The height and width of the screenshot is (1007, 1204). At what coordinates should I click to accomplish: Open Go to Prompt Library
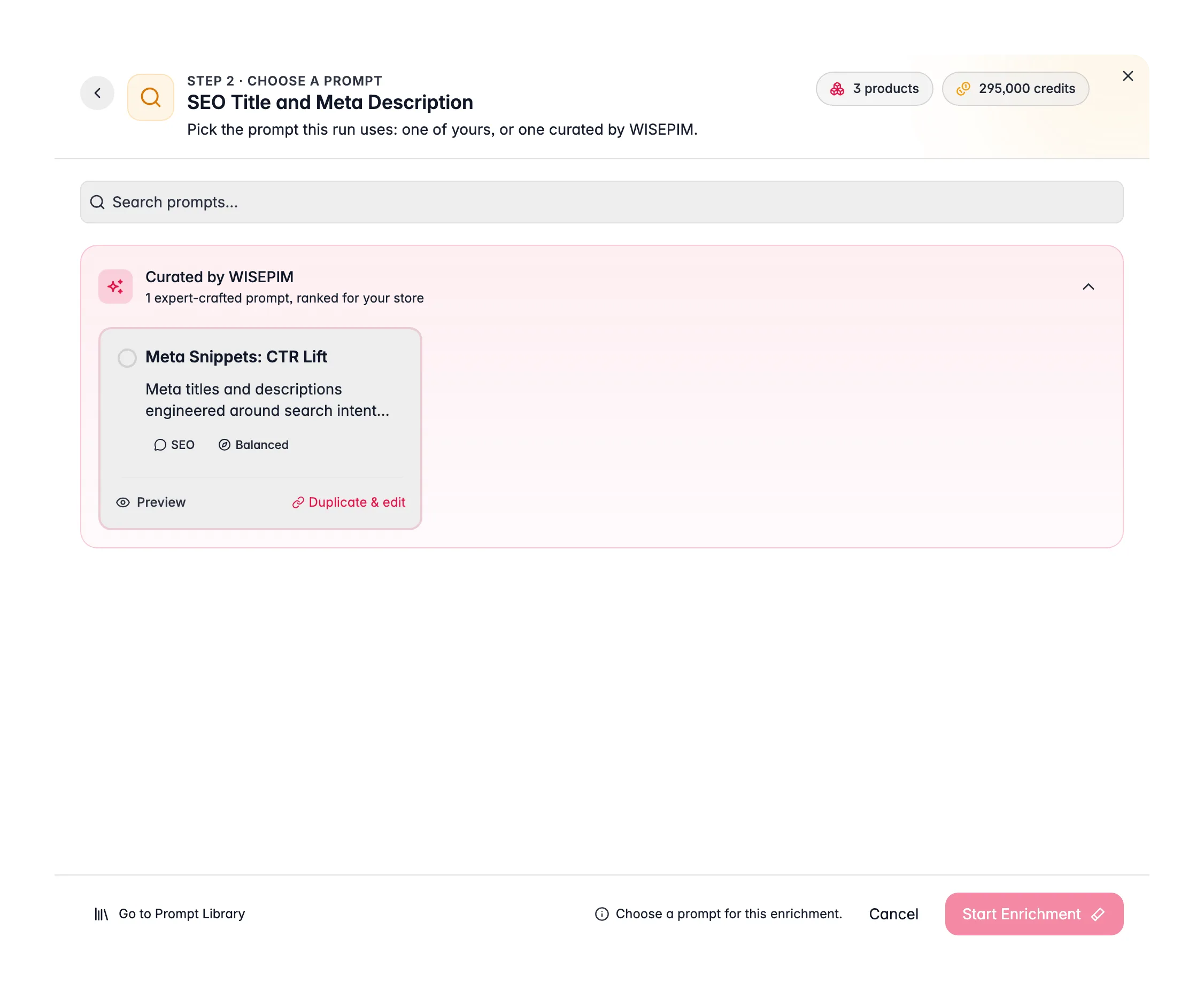pyautogui.click(x=169, y=913)
